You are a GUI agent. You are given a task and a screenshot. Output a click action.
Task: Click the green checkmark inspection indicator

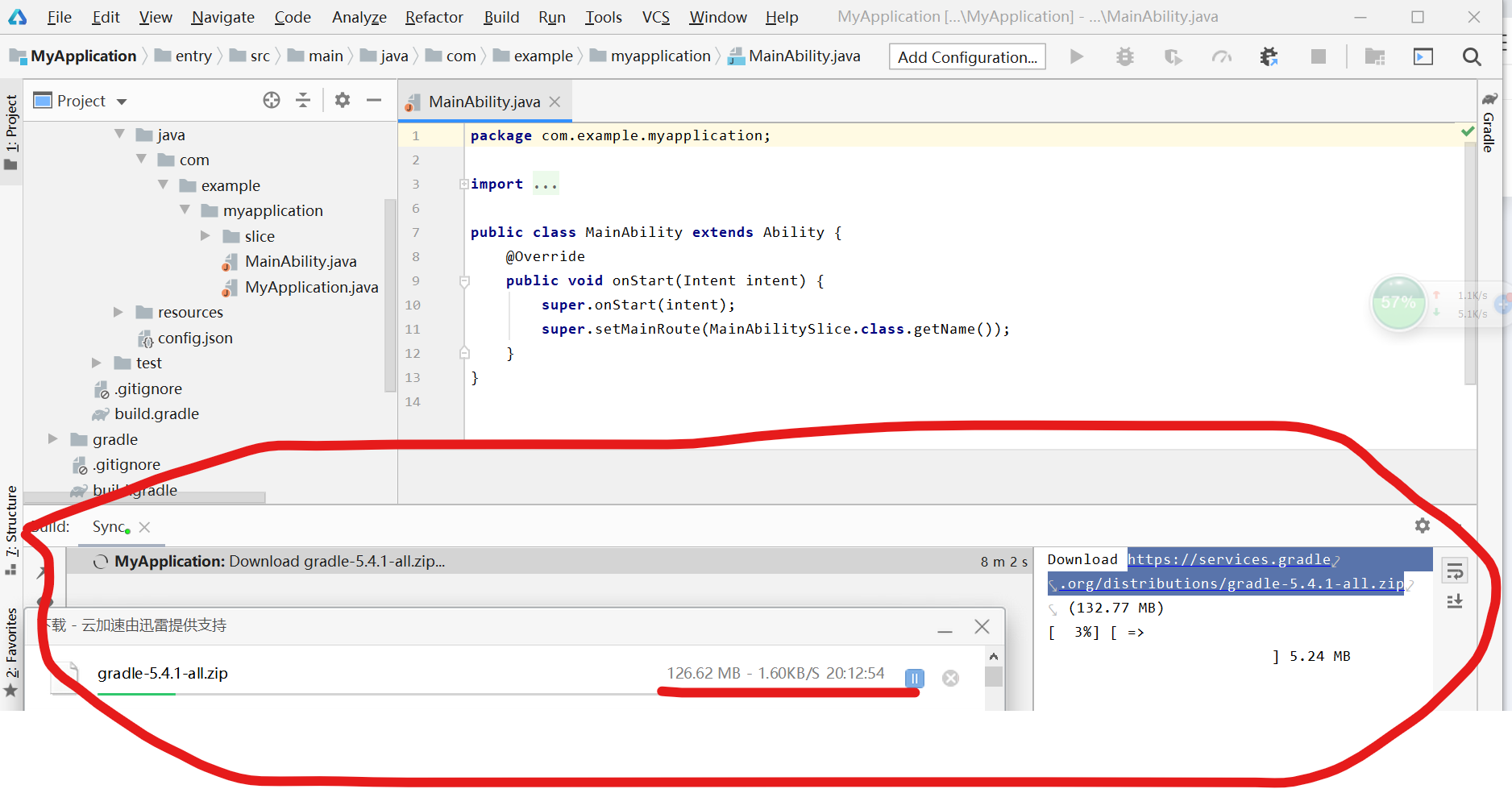pos(1468,131)
